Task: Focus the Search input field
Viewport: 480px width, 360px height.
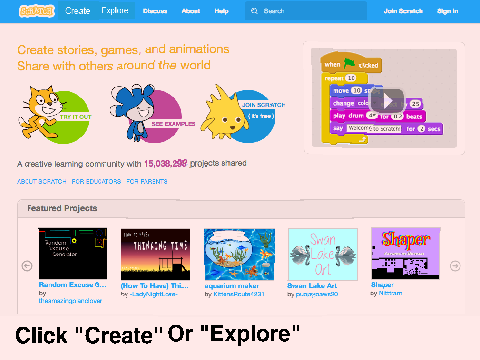Action: pyautogui.click(x=306, y=11)
